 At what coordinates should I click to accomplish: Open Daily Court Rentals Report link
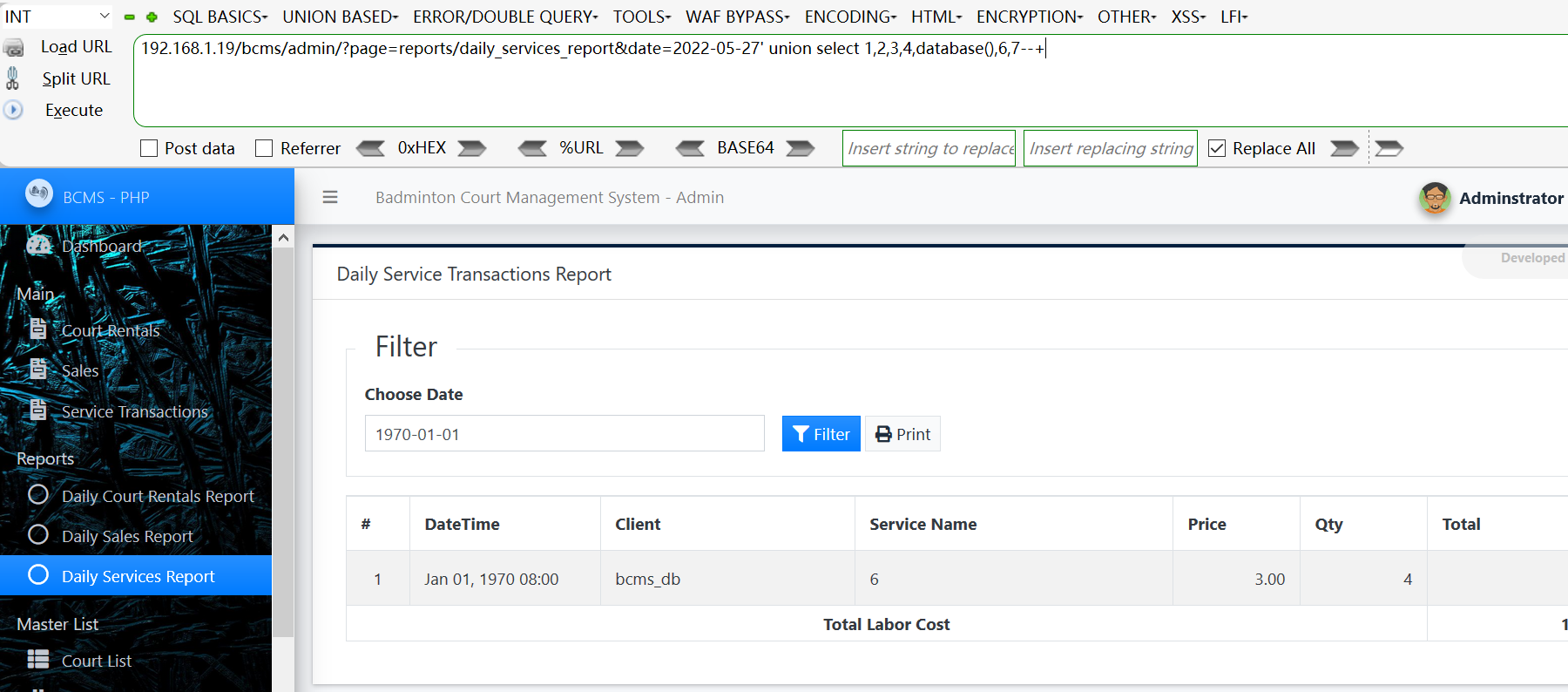[158, 496]
